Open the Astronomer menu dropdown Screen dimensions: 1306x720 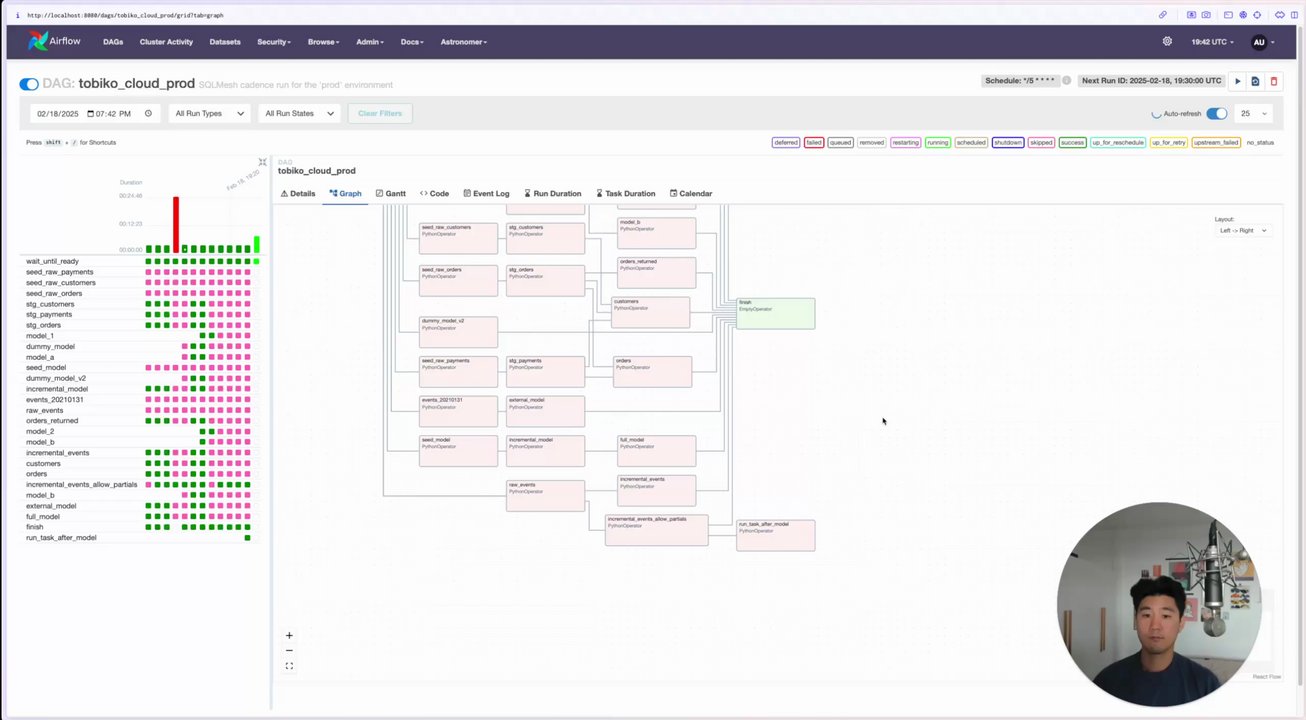click(464, 42)
